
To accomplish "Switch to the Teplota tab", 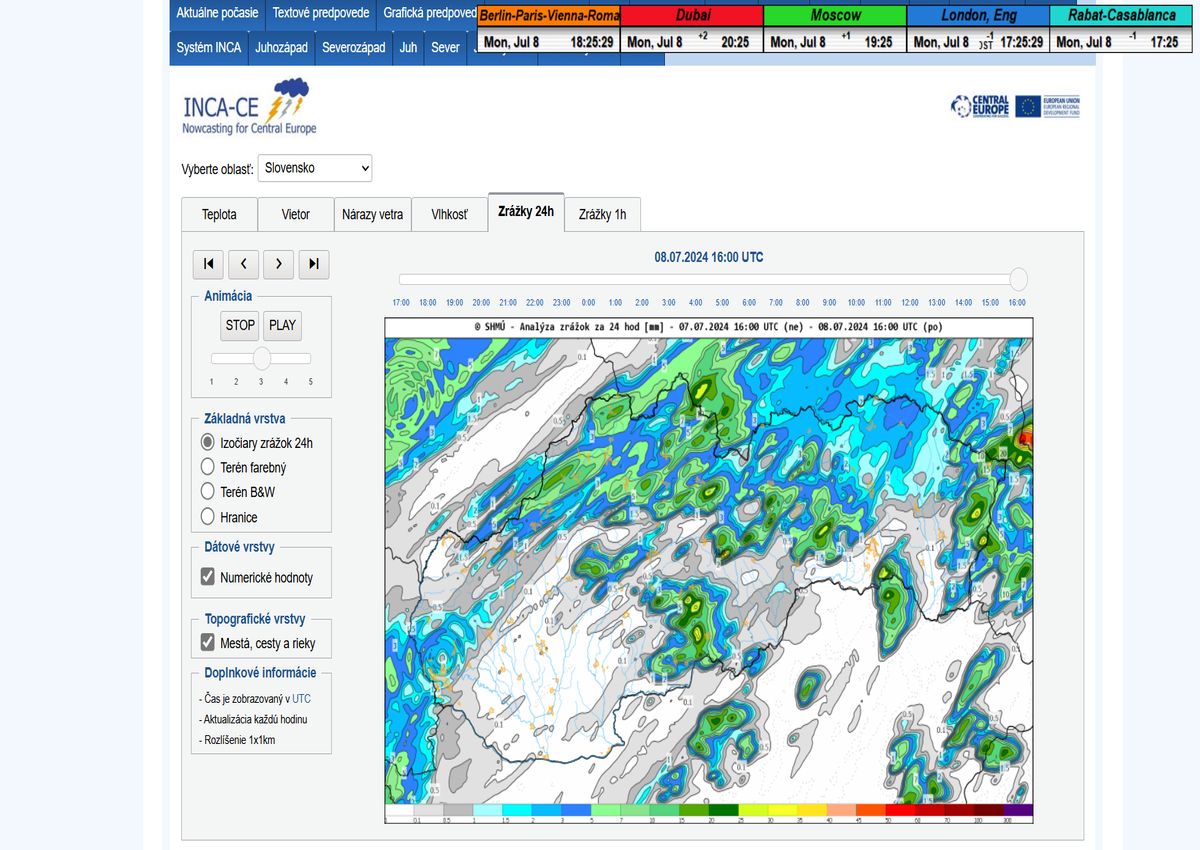I will pos(219,214).
